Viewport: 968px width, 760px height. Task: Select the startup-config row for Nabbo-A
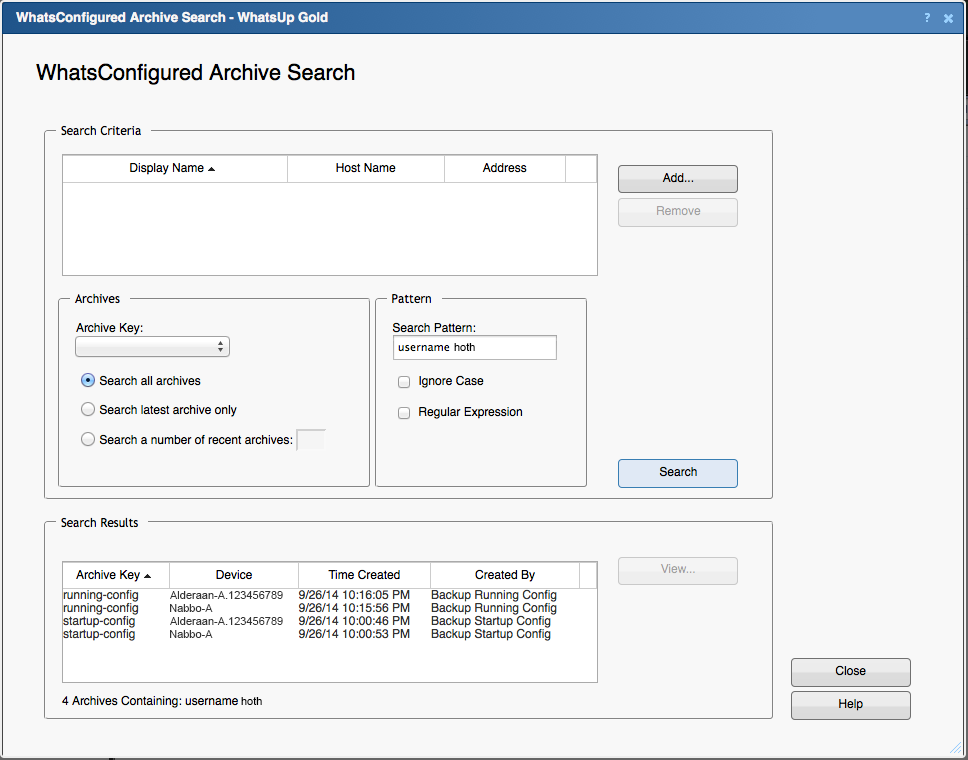pyautogui.click(x=330, y=634)
